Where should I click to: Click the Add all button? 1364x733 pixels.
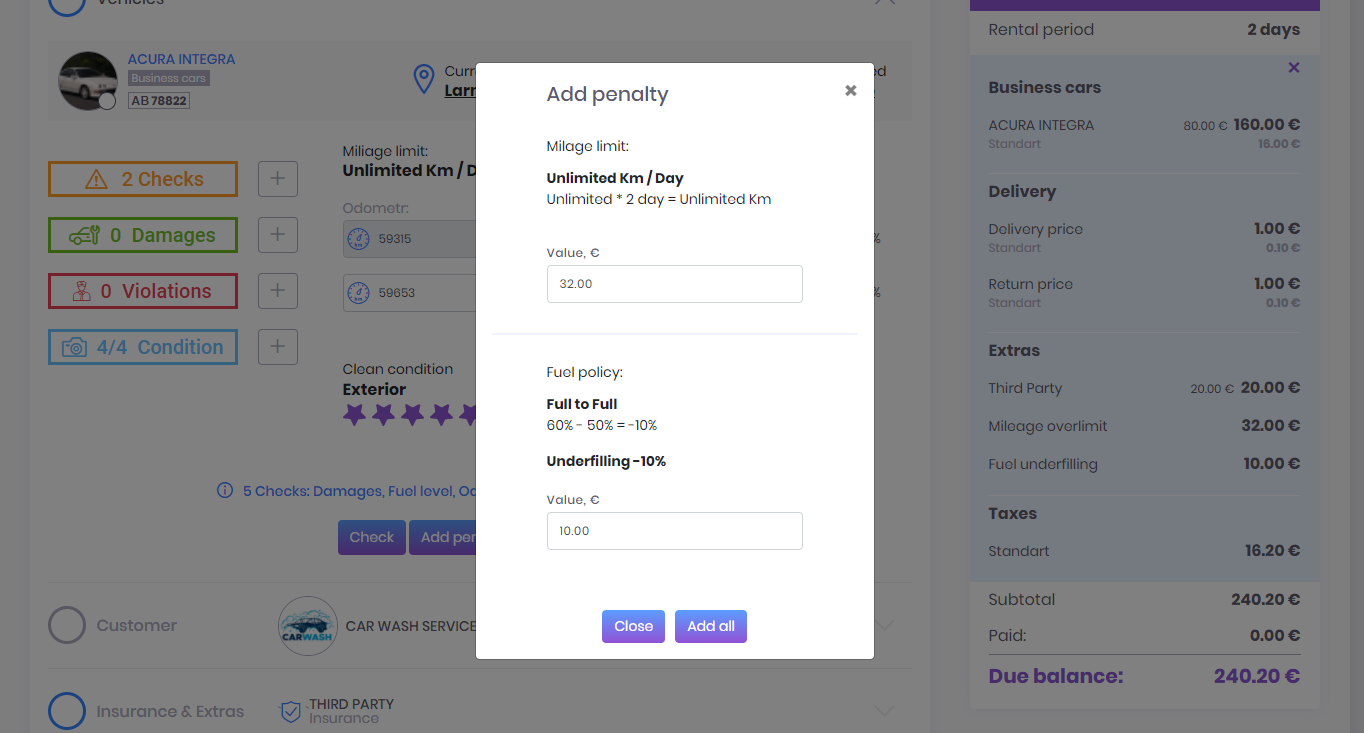[x=711, y=626]
